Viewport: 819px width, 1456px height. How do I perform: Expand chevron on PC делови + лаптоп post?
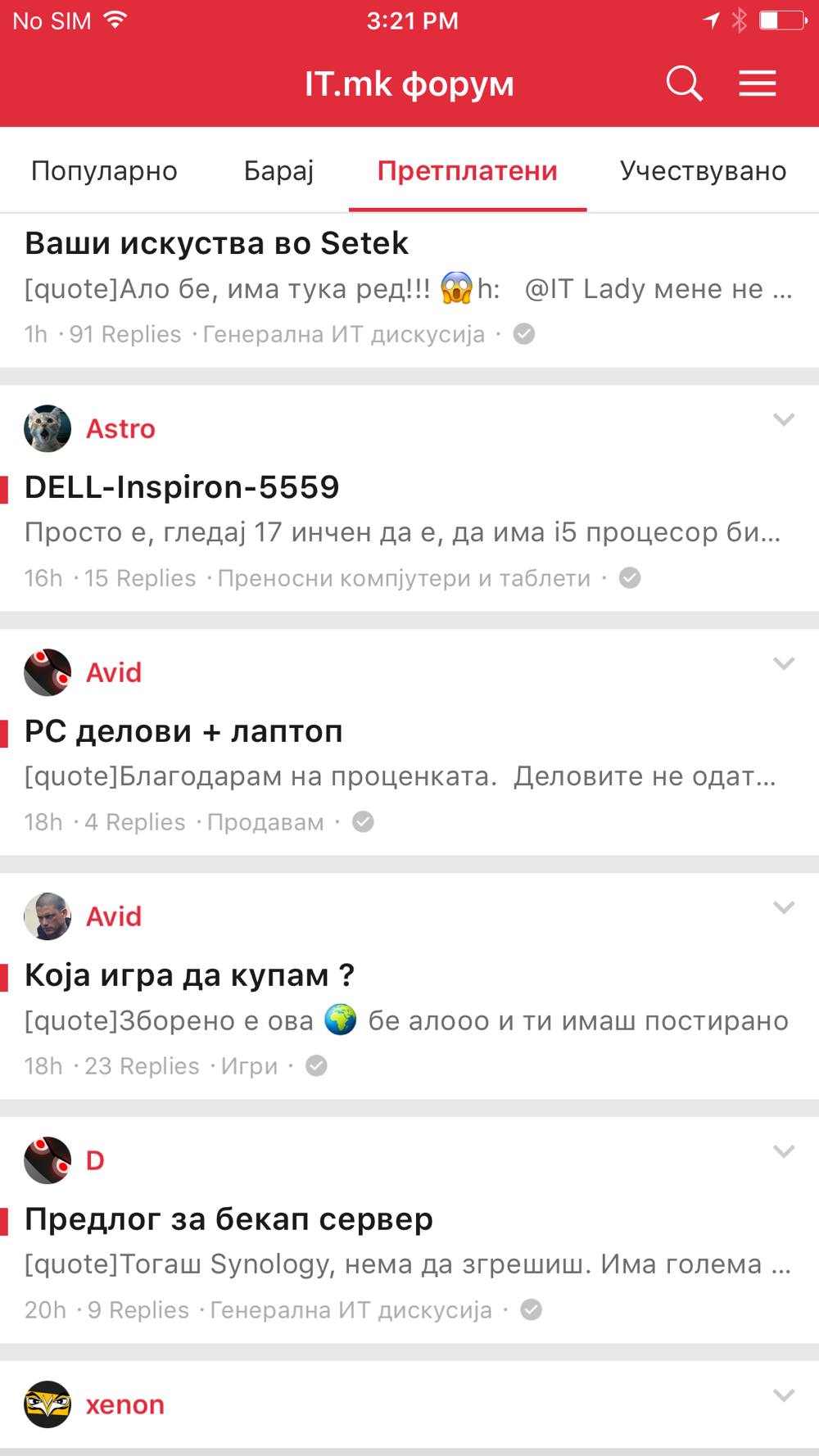[784, 664]
